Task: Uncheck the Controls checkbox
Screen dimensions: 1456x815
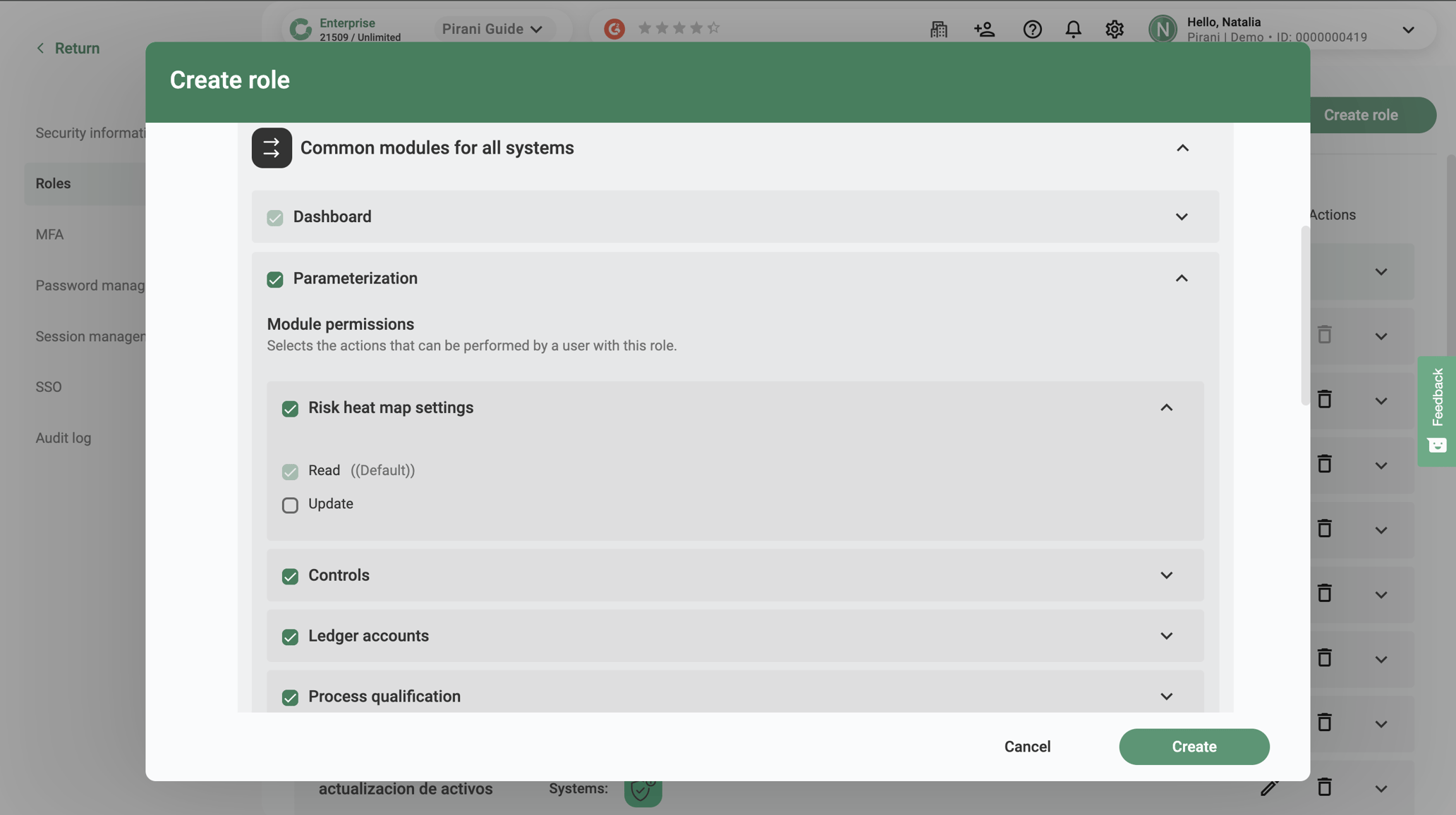Action: (x=290, y=576)
